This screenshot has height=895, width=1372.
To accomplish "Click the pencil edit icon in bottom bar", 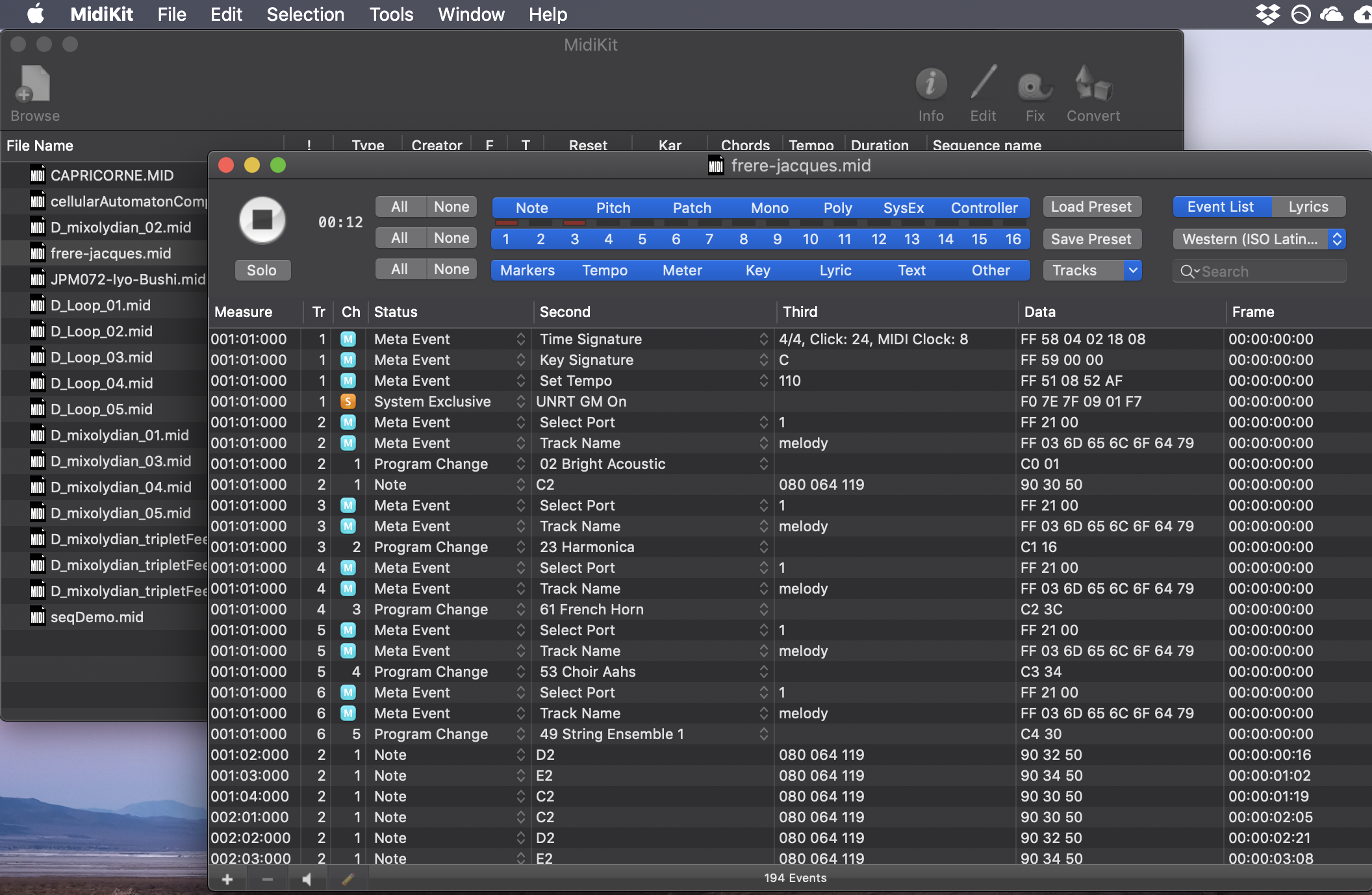I will tap(347, 879).
